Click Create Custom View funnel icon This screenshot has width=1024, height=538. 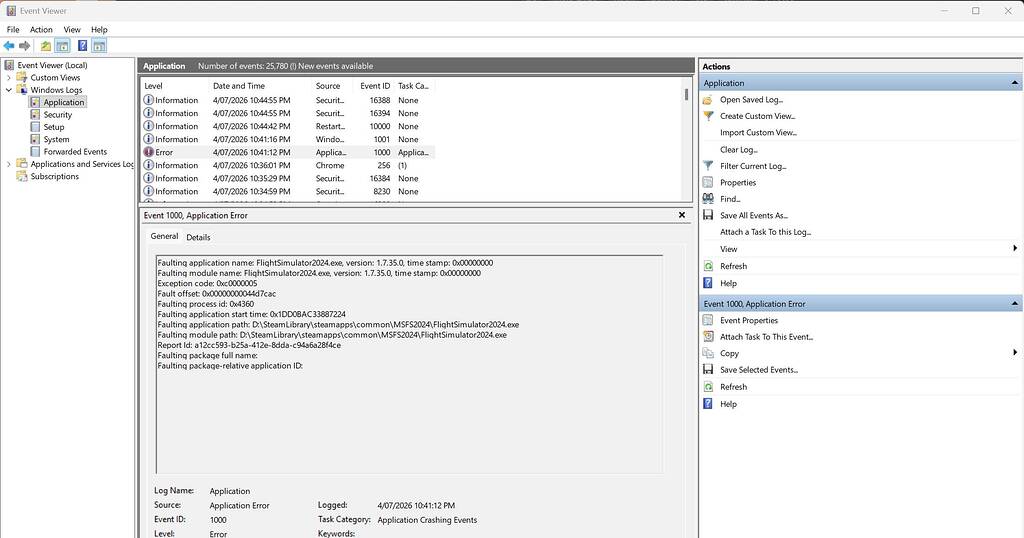click(708, 116)
